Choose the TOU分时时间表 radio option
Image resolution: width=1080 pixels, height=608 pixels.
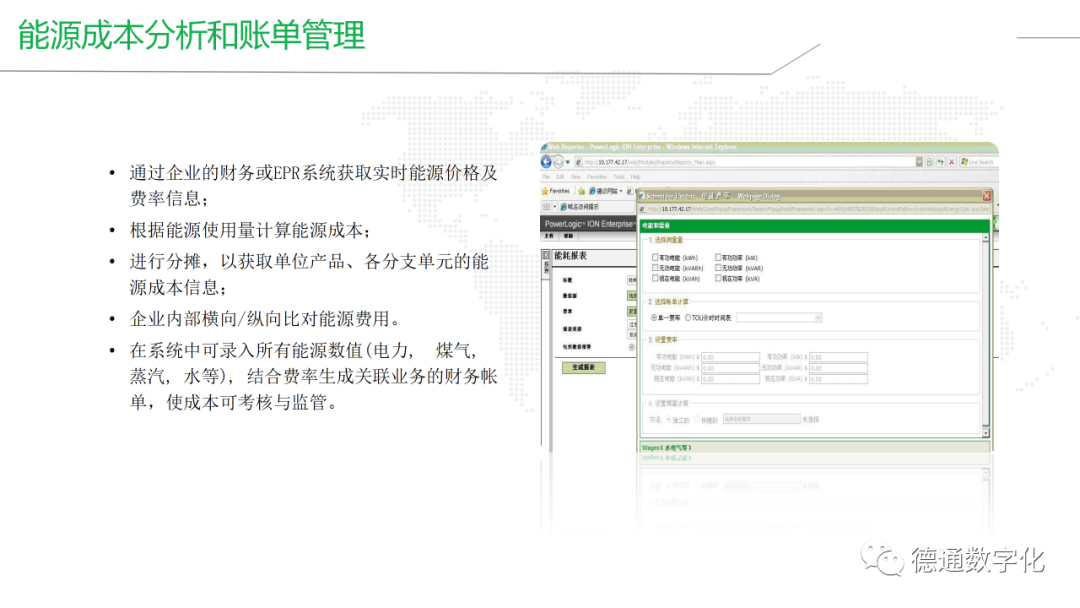688,317
